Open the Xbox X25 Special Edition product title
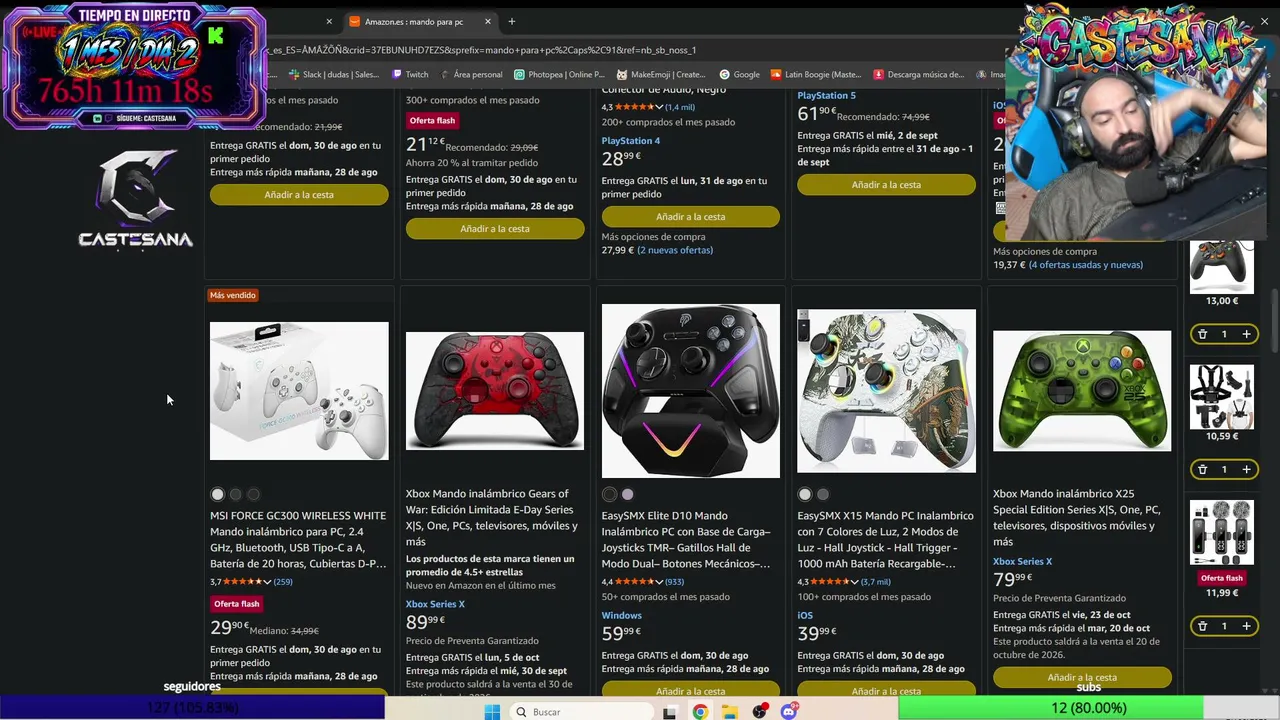1280x720 pixels. pos(1077,518)
